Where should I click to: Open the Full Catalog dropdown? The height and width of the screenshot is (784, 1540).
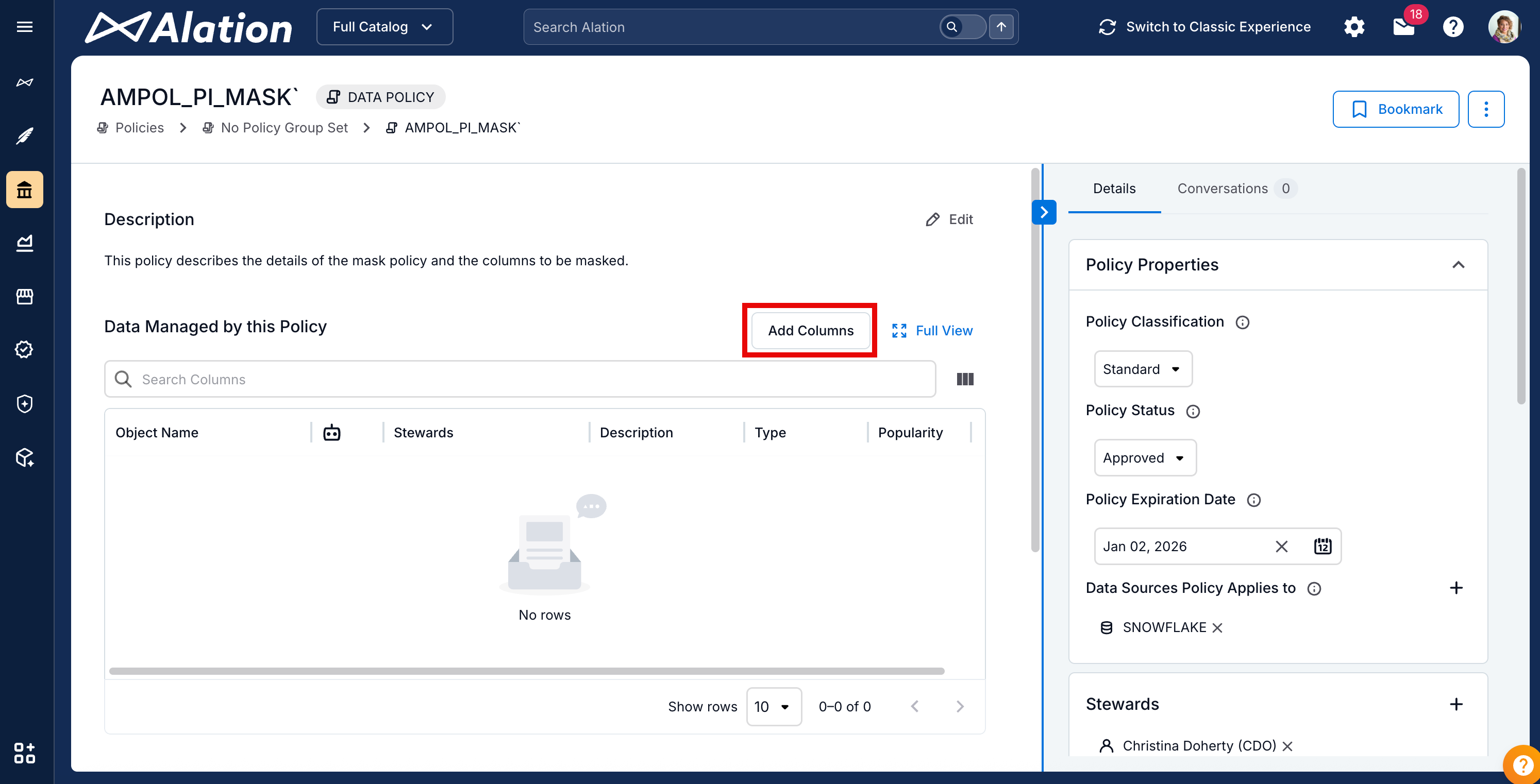384,27
